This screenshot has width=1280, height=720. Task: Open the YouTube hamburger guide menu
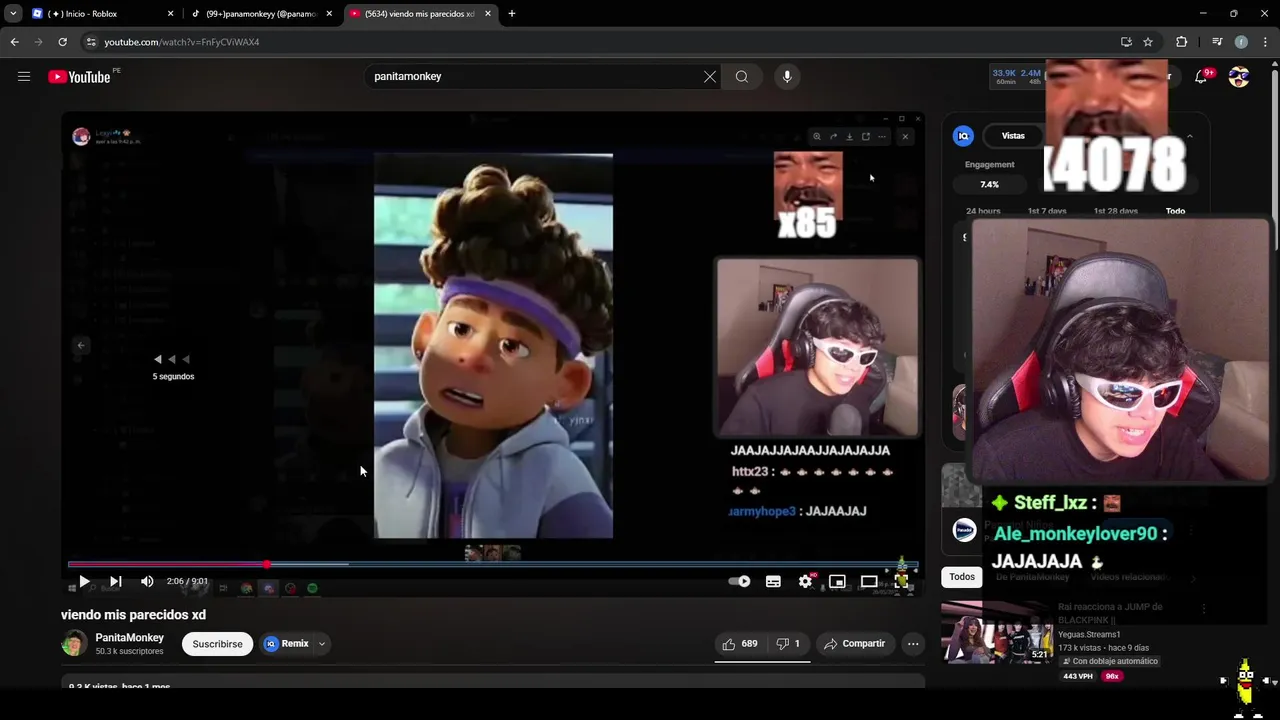[24, 76]
